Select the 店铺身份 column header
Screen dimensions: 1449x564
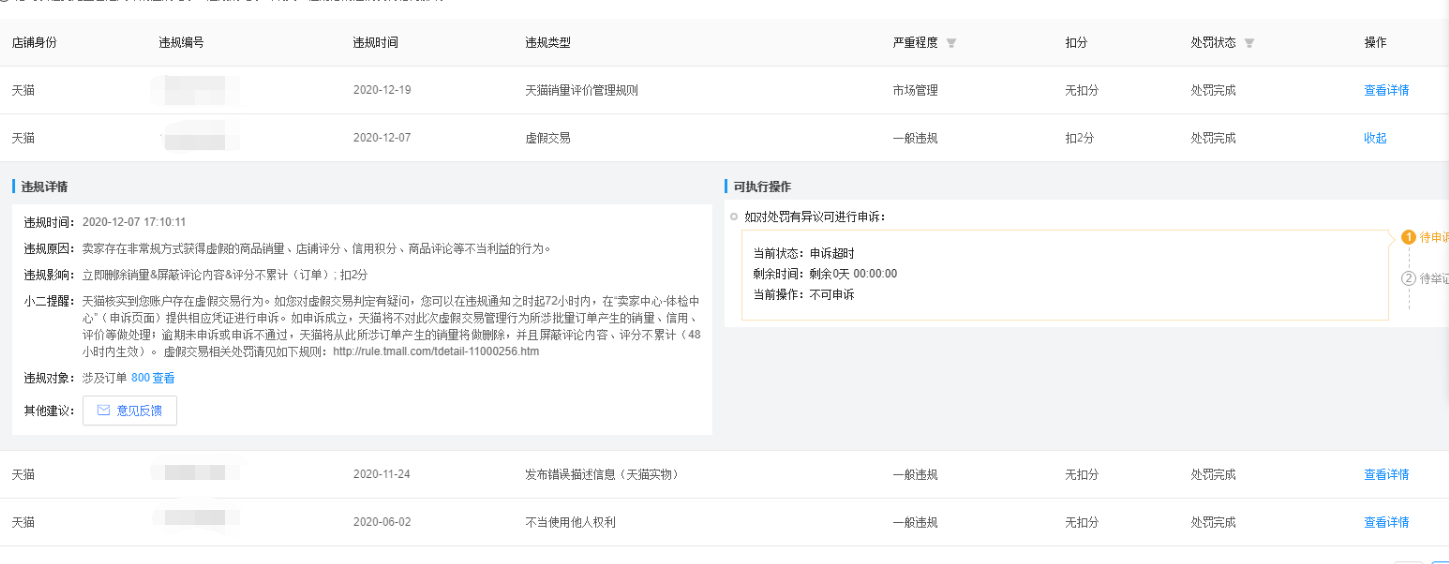coord(35,43)
